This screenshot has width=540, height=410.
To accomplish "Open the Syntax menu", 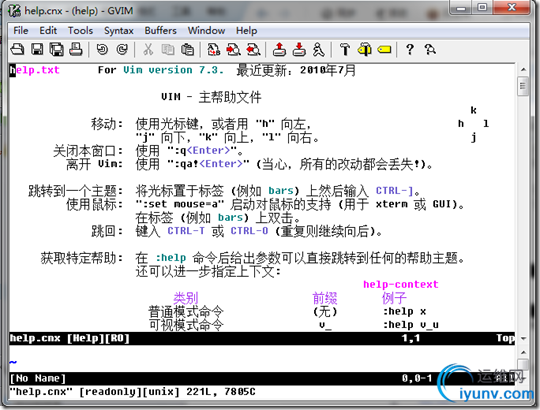I will pos(119,31).
